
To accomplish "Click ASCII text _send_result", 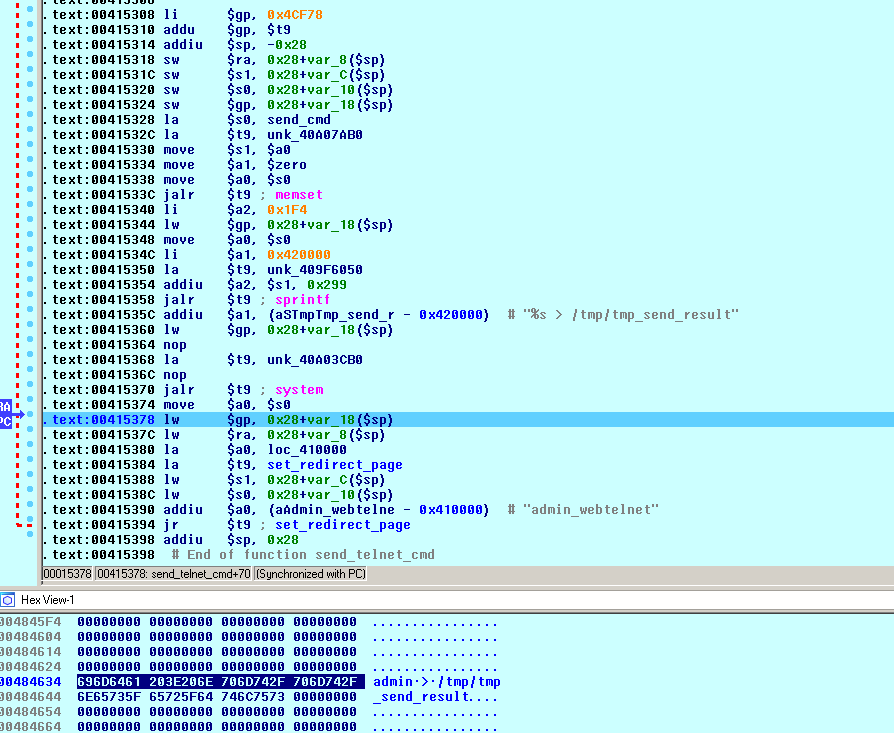I will pos(421,697).
